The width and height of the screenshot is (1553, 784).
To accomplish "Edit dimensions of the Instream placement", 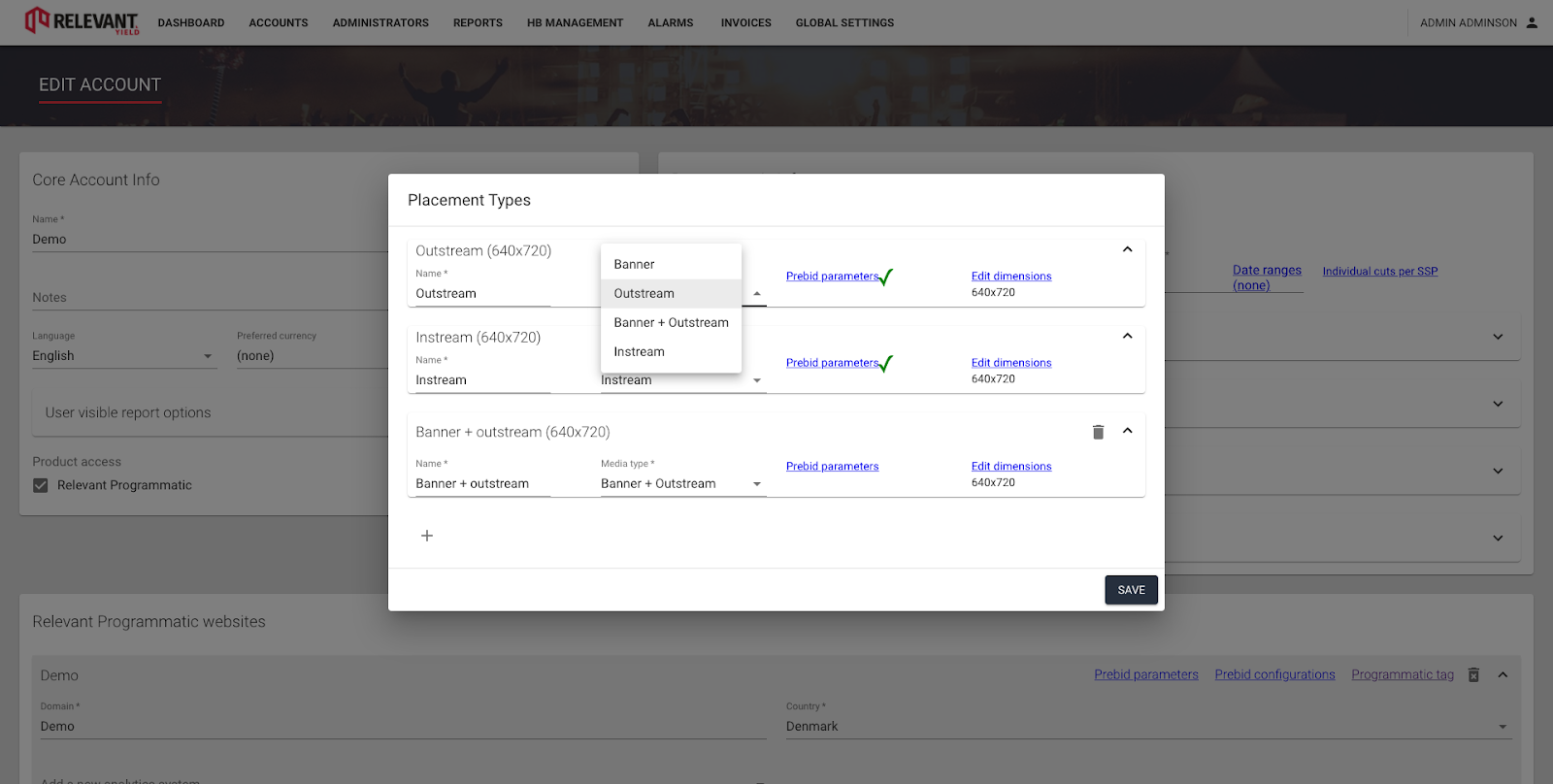I will tap(1011, 363).
